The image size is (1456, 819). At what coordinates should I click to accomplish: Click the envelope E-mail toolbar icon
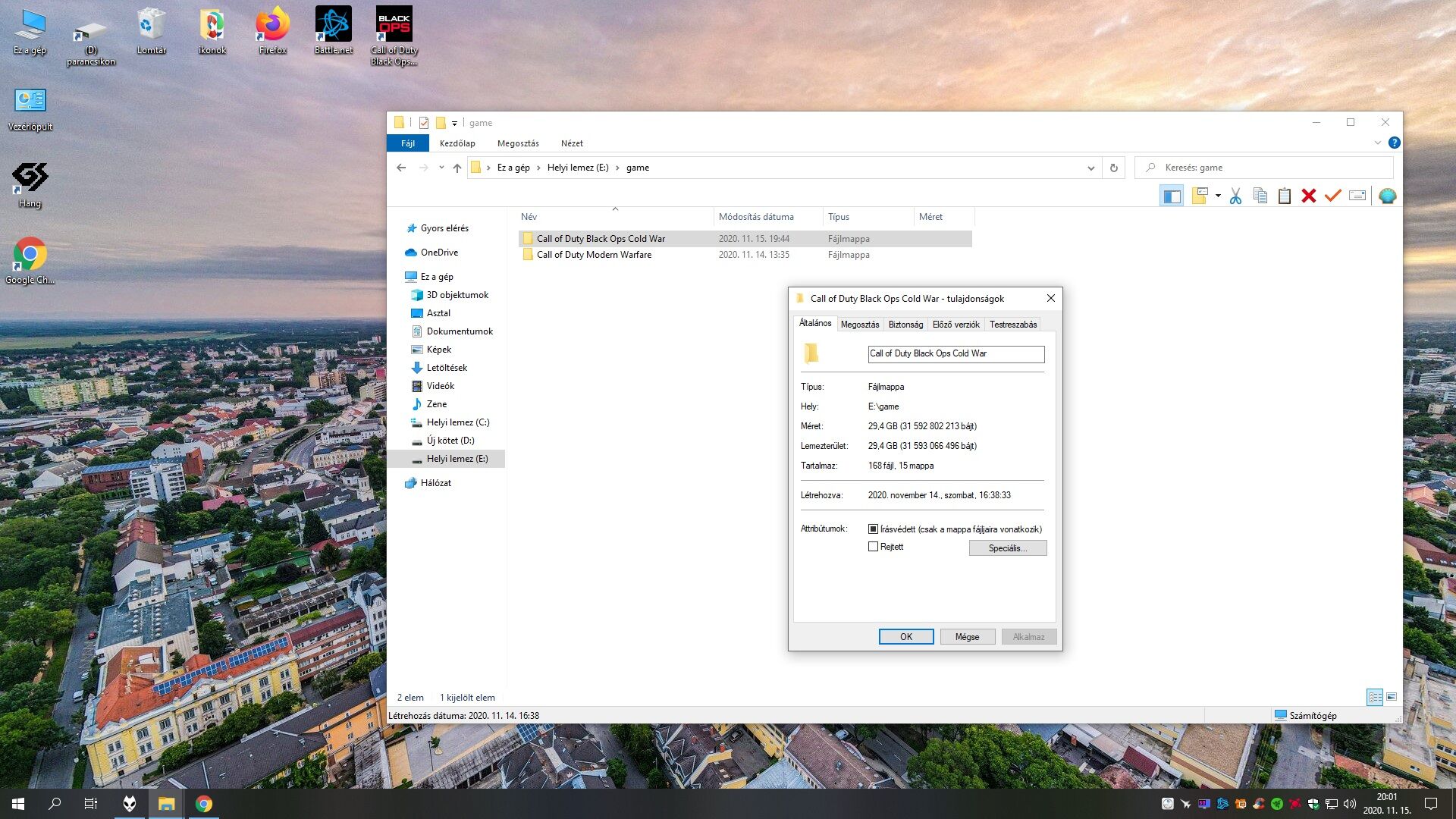point(1357,196)
